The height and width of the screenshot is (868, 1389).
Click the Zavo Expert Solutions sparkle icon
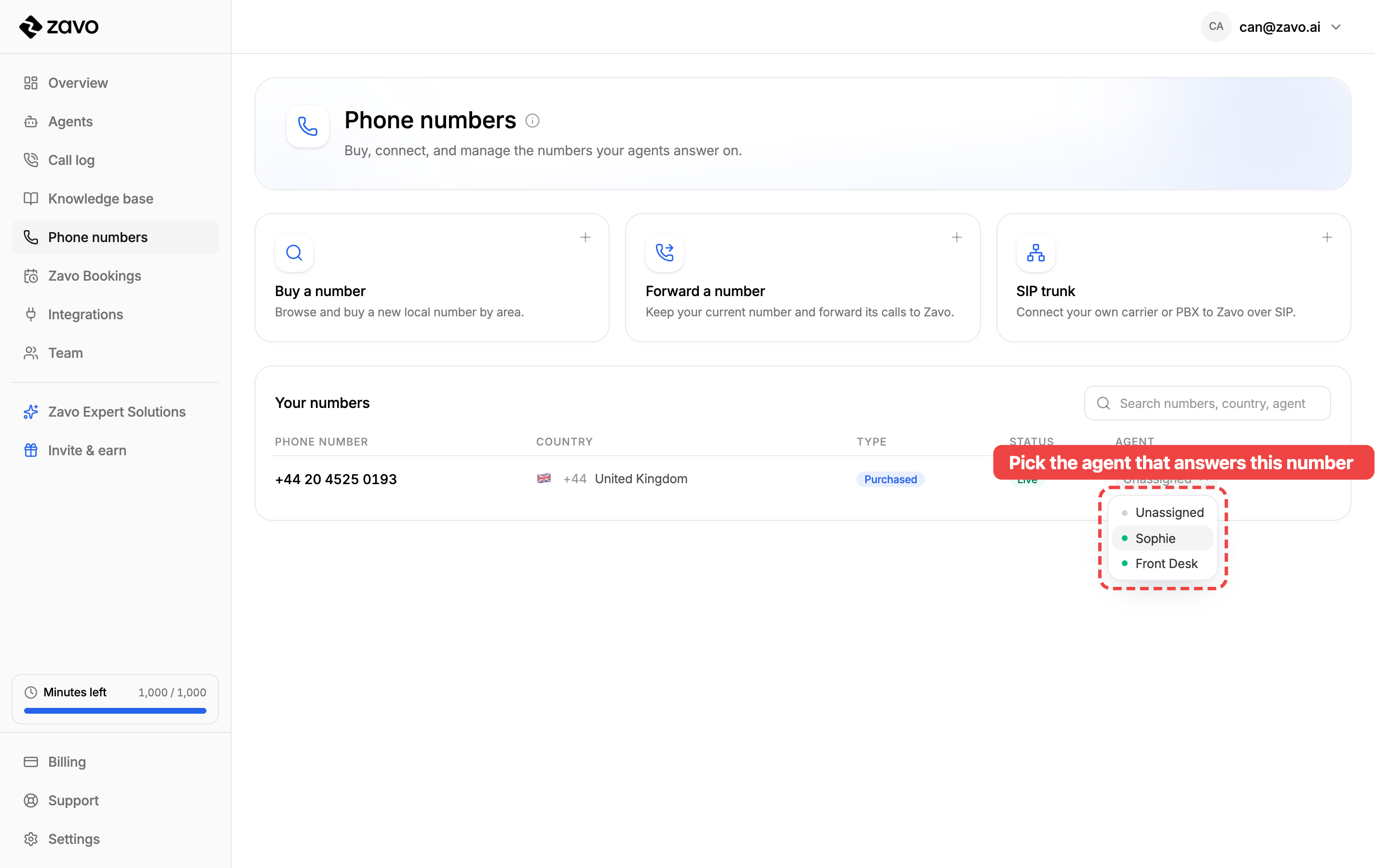coord(31,412)
